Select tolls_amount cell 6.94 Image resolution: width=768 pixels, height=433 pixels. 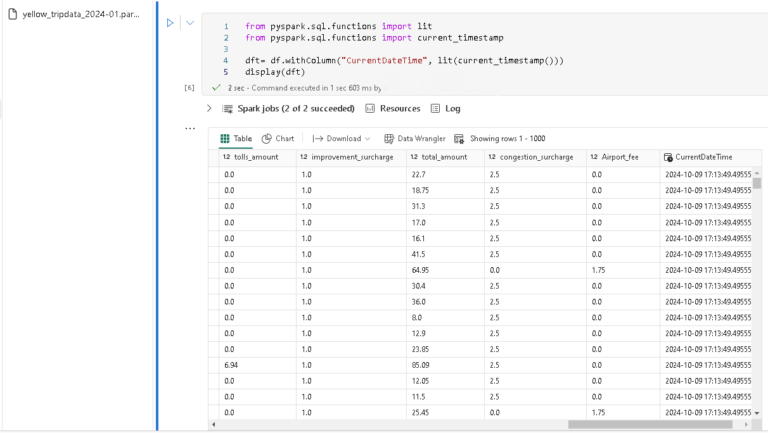pyautogui.click(x=257, y=365)
